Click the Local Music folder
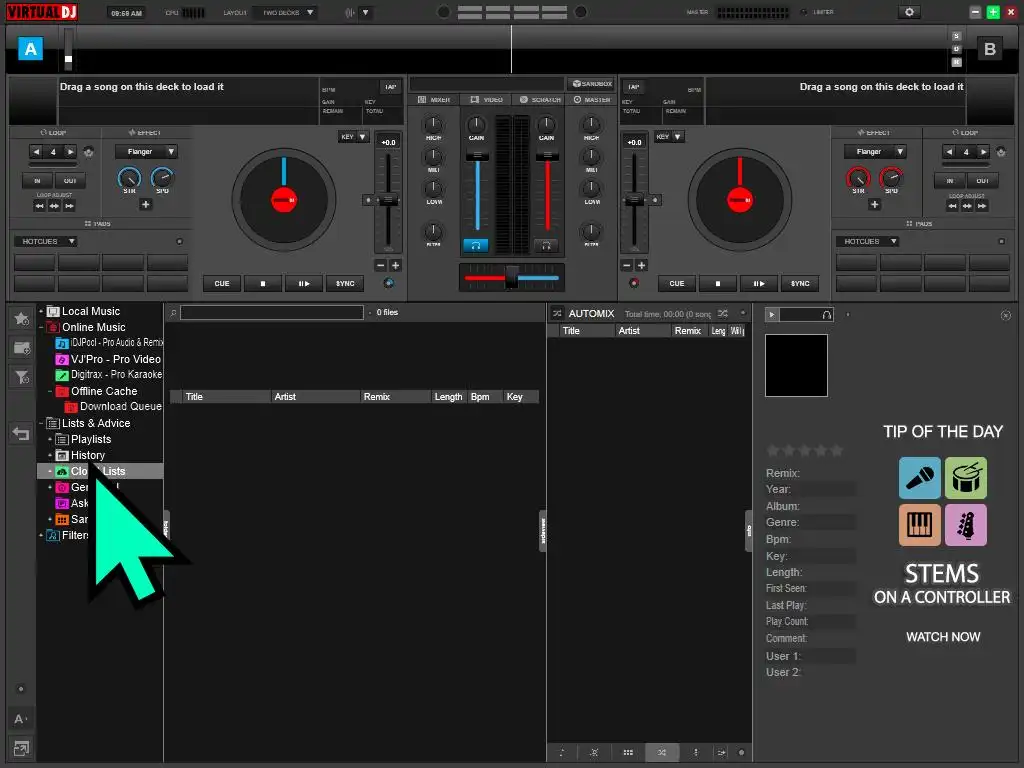 [x=90, y=311]
